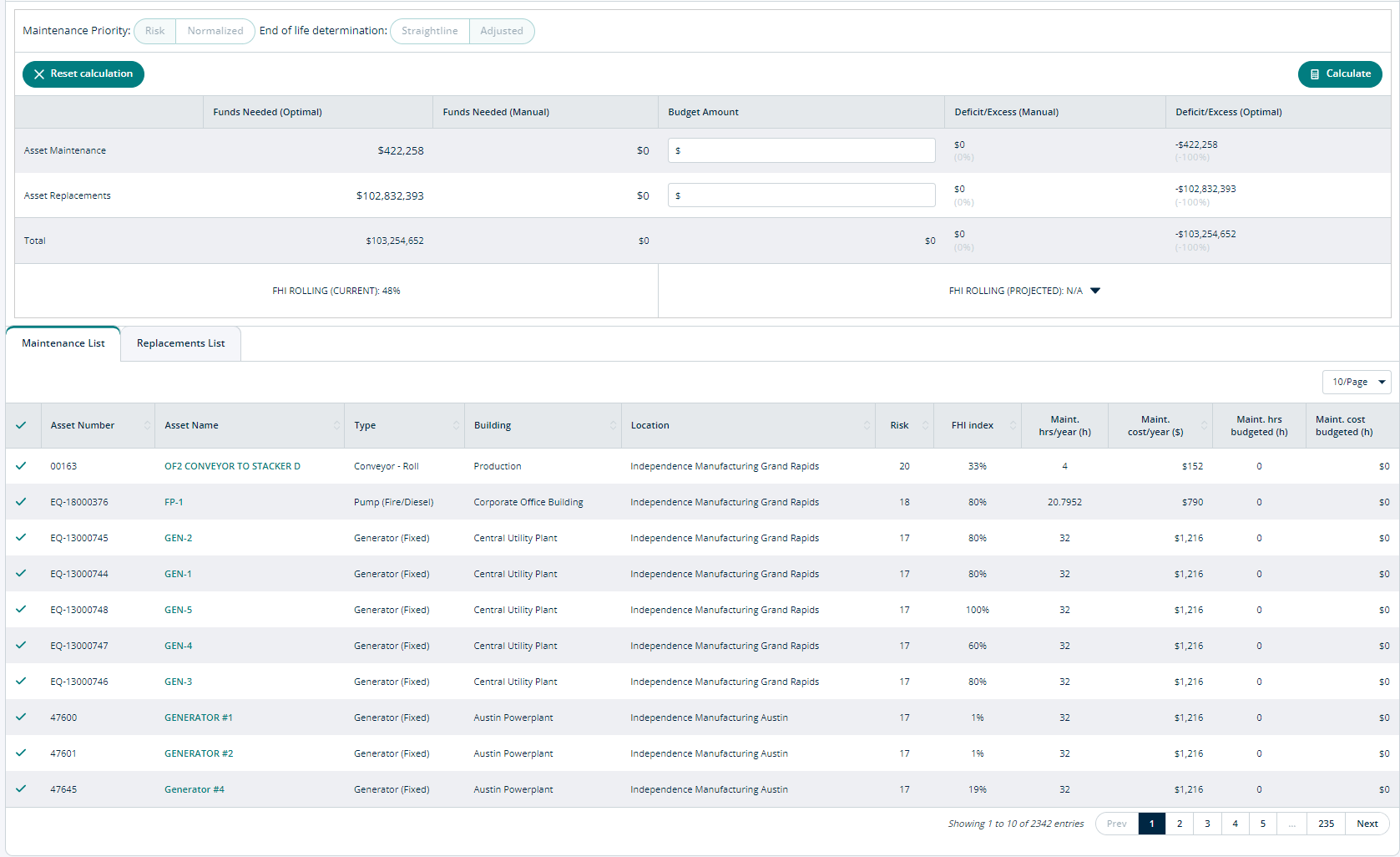Sort by Asset Number column sort icon
Screen dimensions: 1400x857
[147, 425]
